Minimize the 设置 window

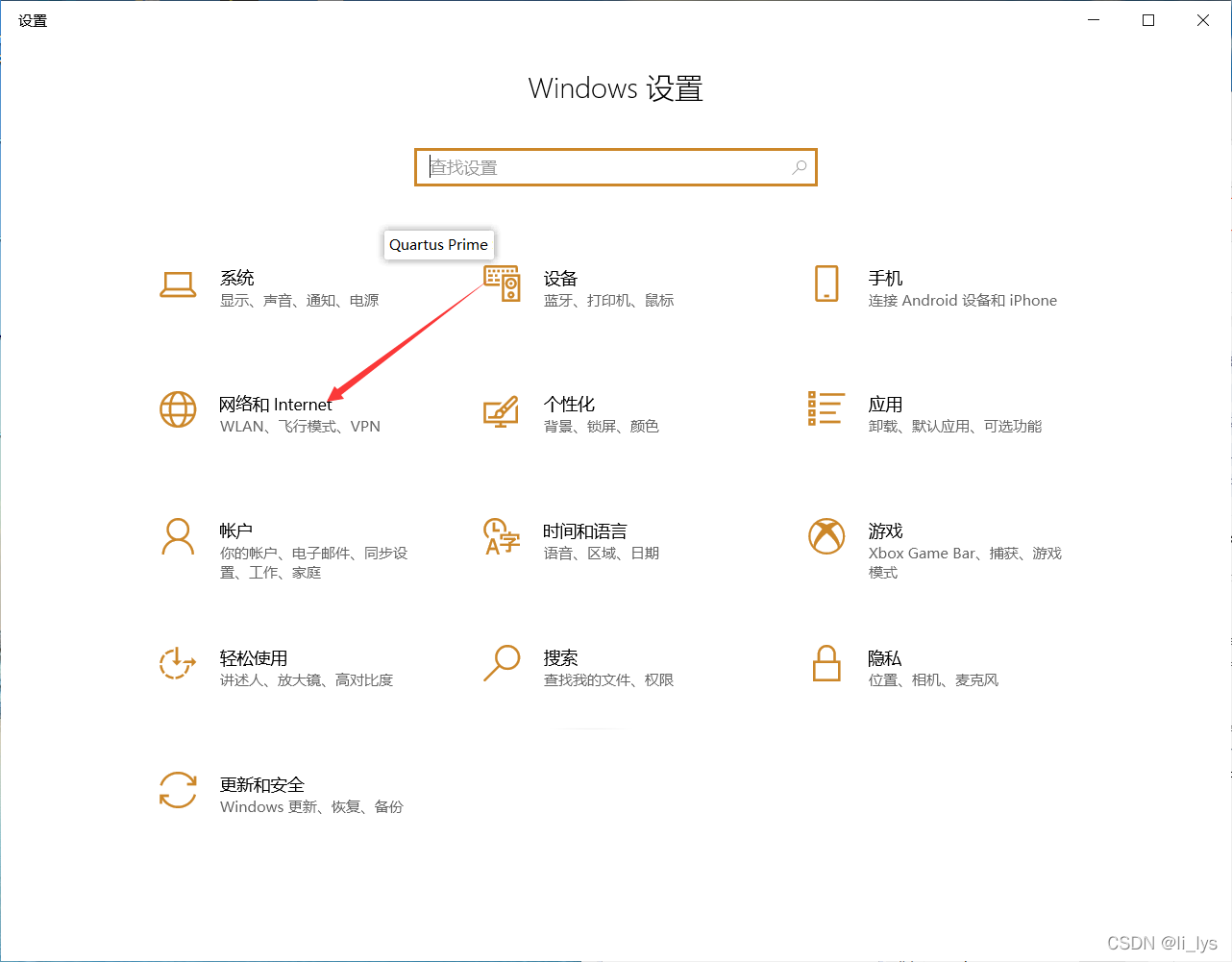tap(1094, 20)
